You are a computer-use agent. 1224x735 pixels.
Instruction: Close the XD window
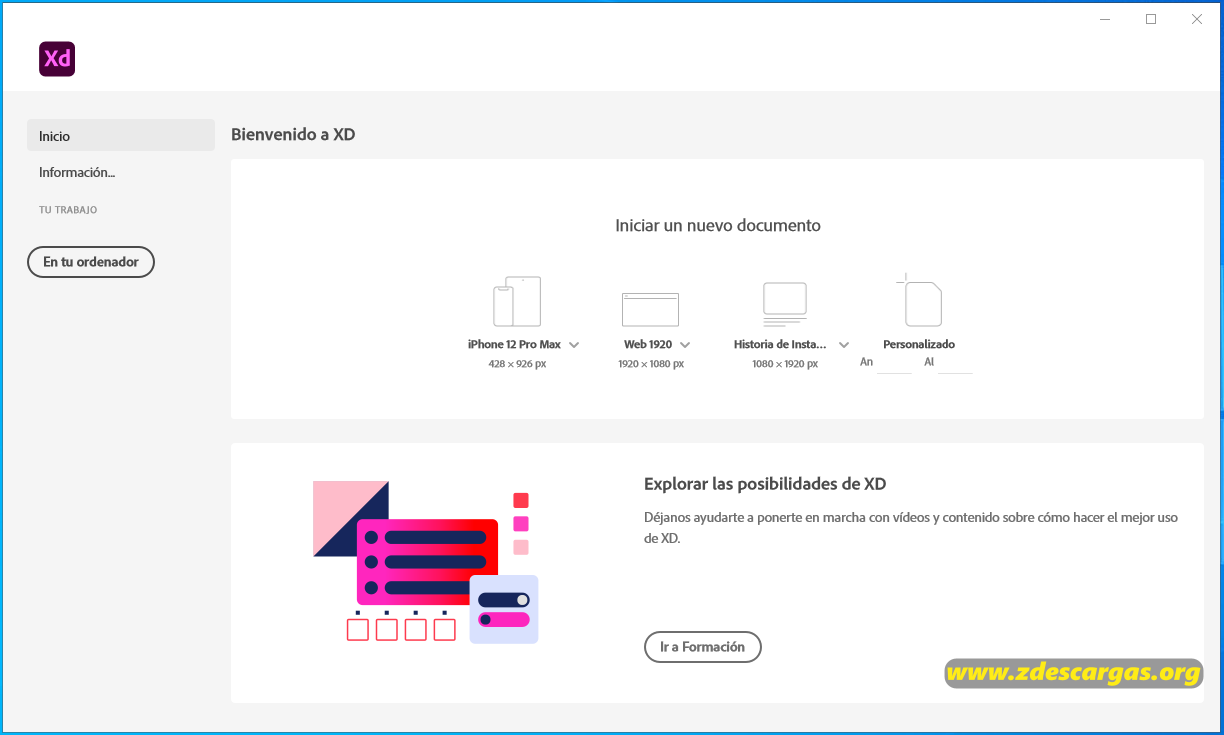1197,19
